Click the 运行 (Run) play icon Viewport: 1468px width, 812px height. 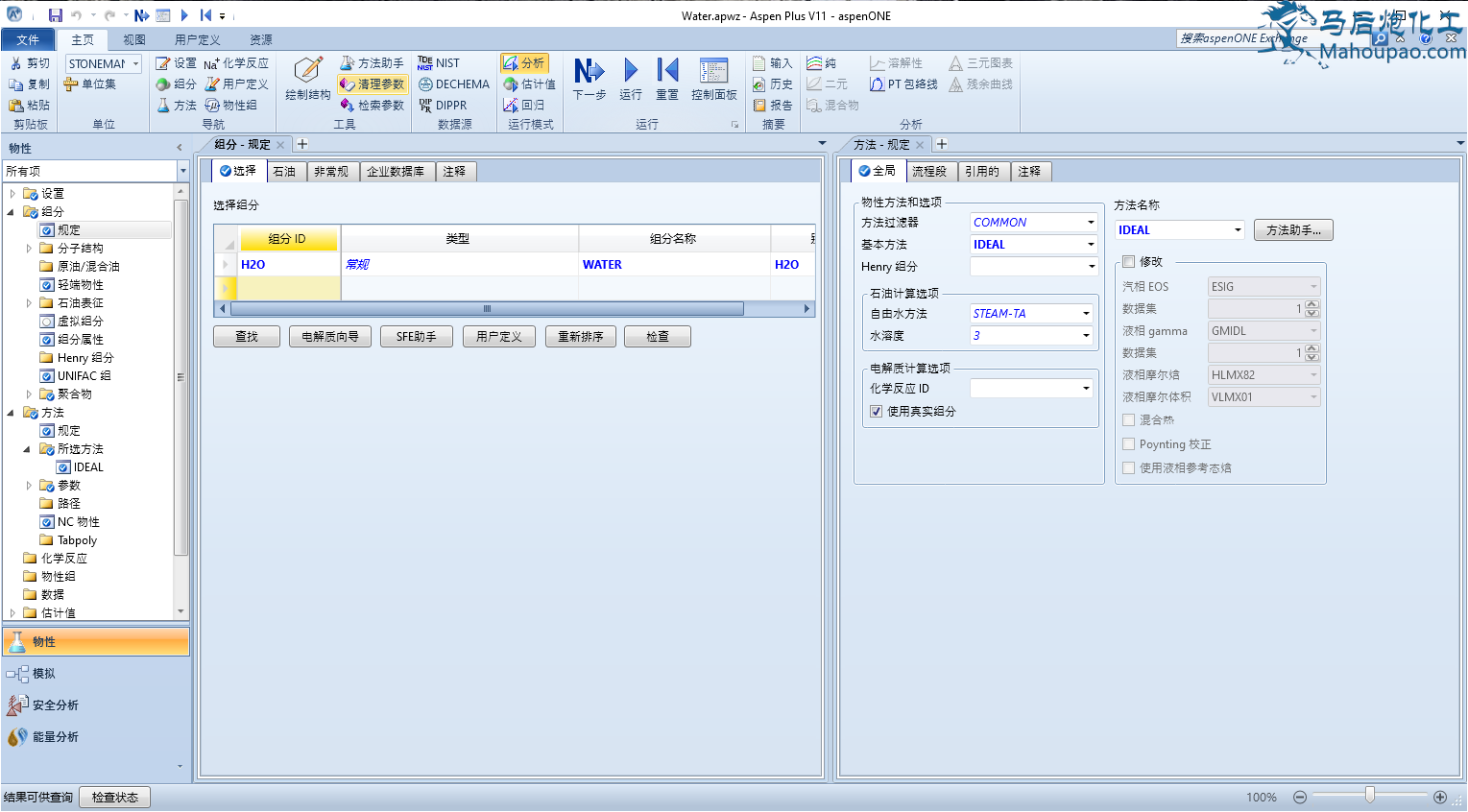point(630,72)
